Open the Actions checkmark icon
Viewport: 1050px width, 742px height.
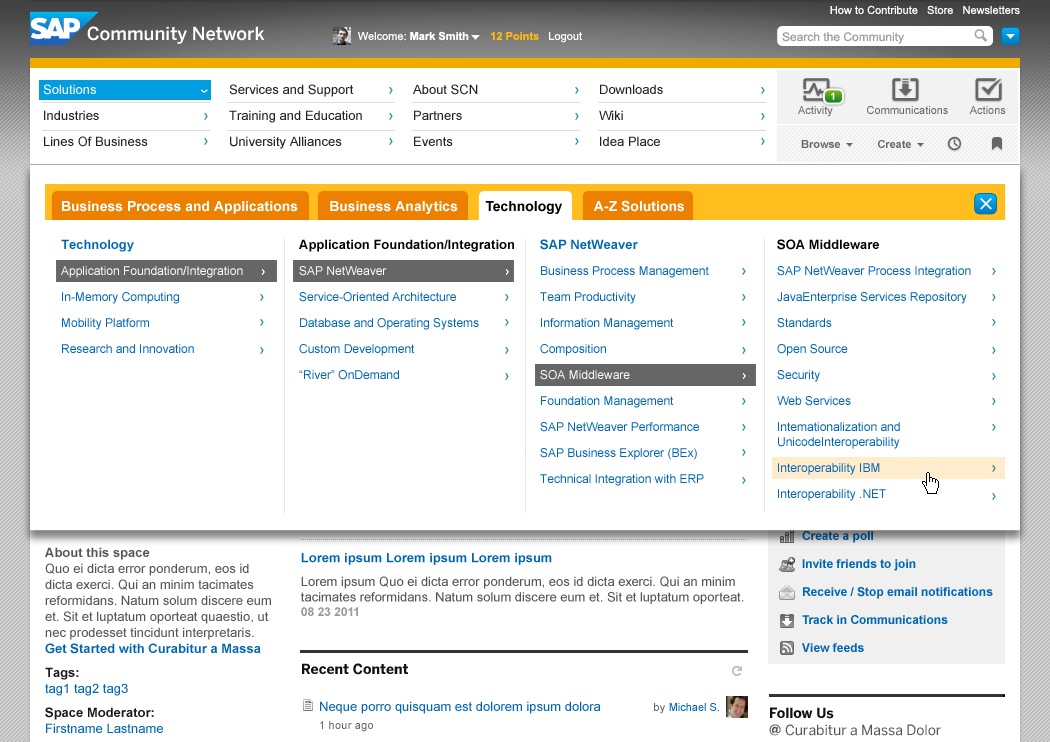pos(988,89)
